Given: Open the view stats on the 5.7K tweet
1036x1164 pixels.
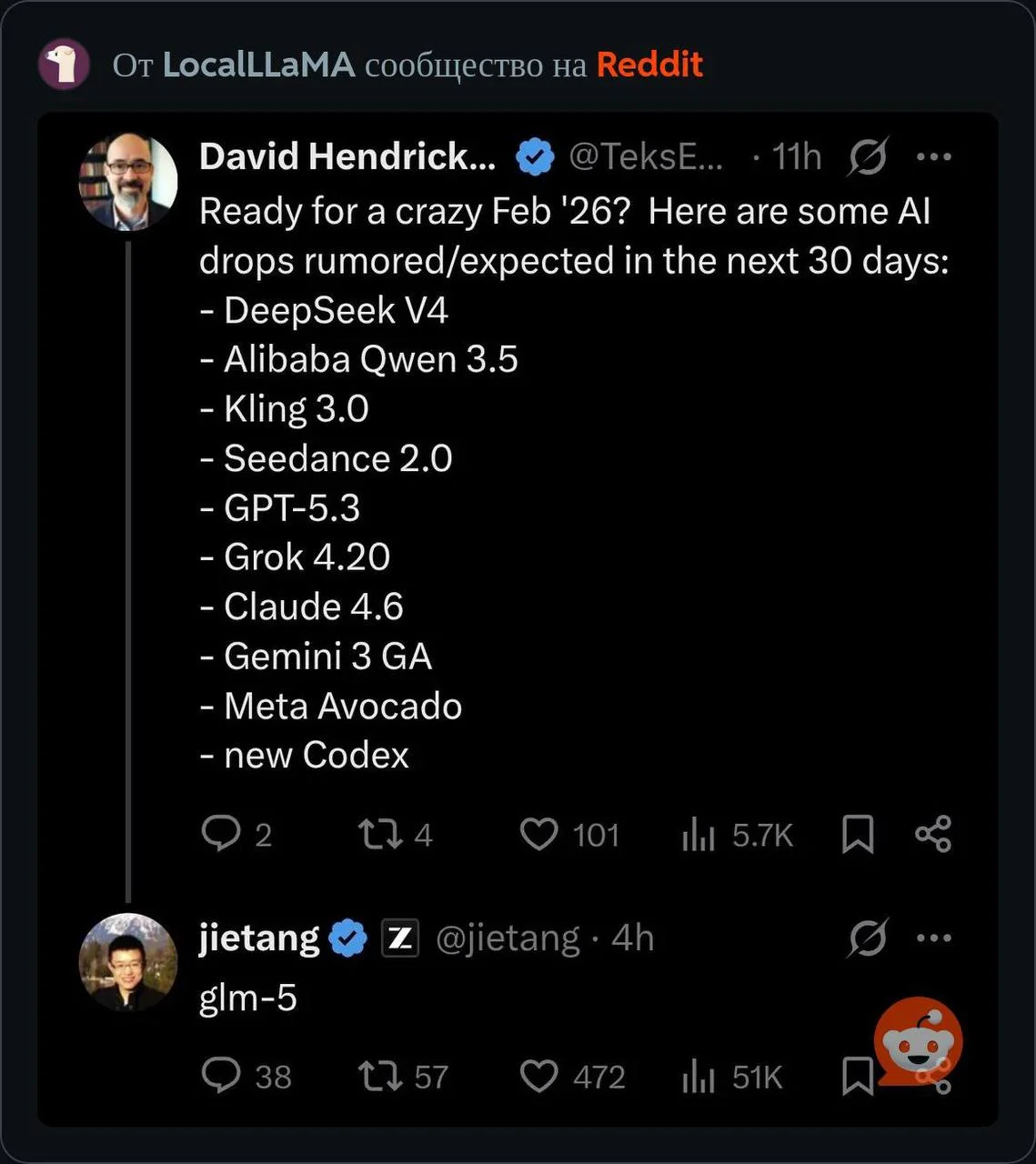Looking at the screenshot, I should pos(699,835).
